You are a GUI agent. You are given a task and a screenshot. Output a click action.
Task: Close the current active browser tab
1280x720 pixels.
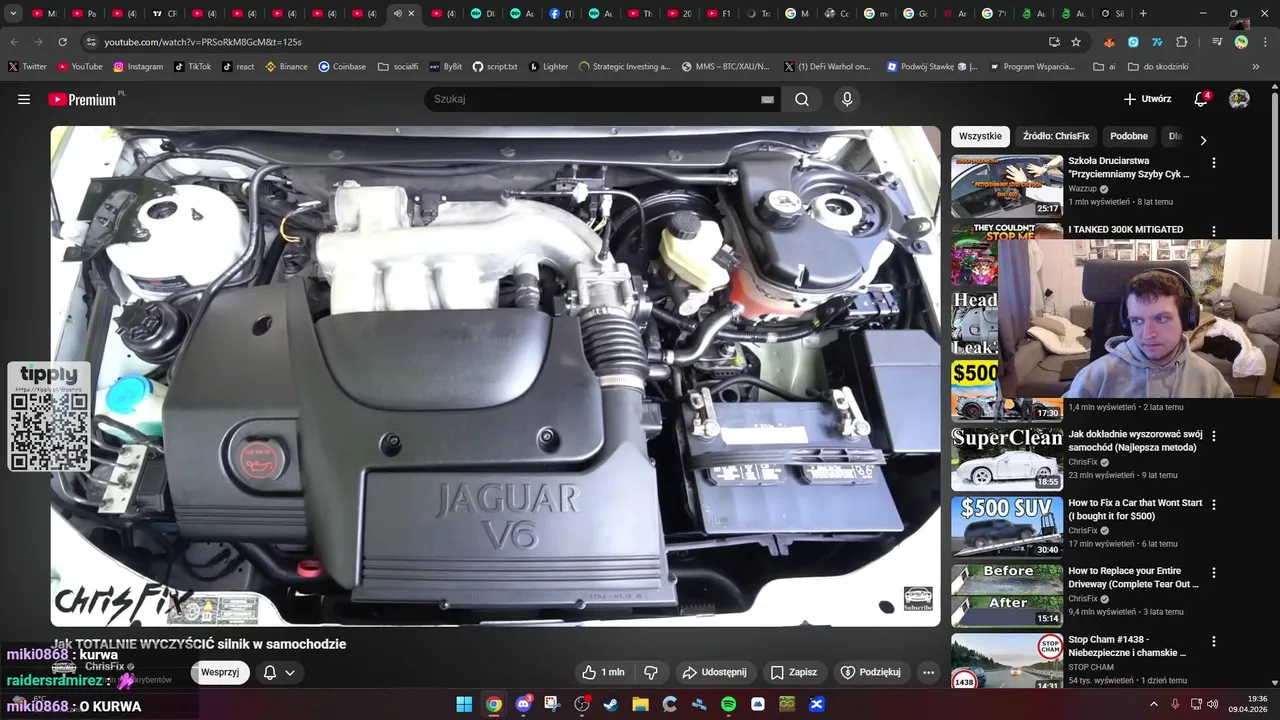click(x=411, y=14)
